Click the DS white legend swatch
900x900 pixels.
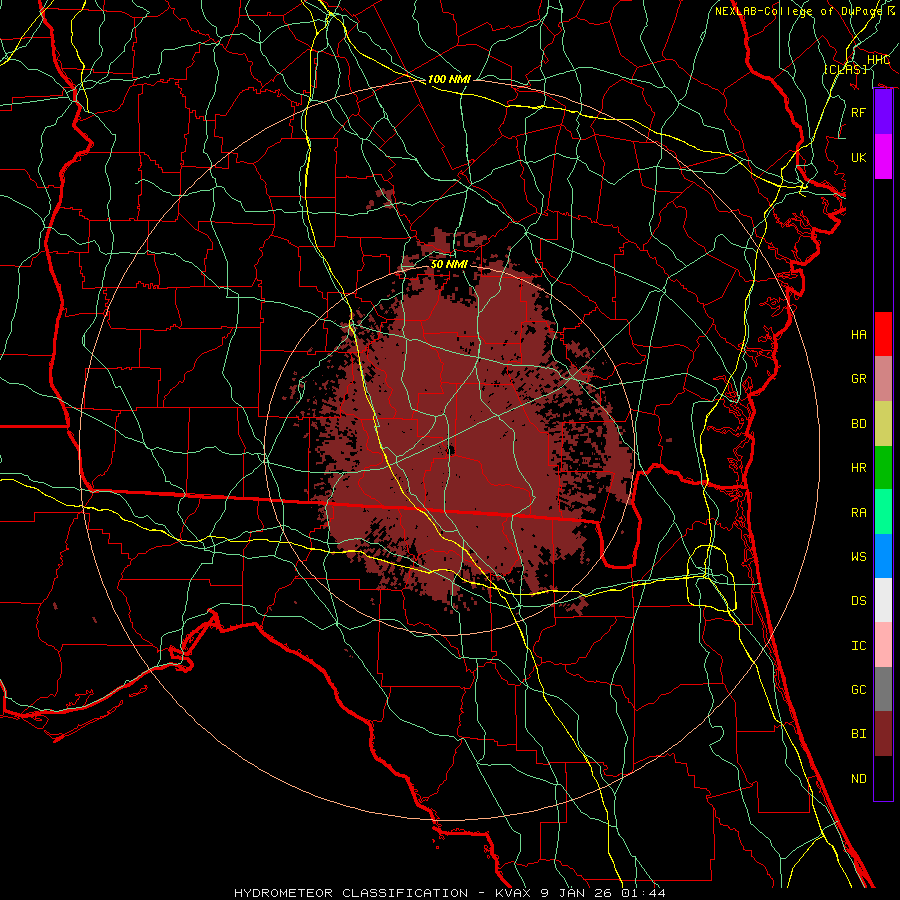(883, 600)
